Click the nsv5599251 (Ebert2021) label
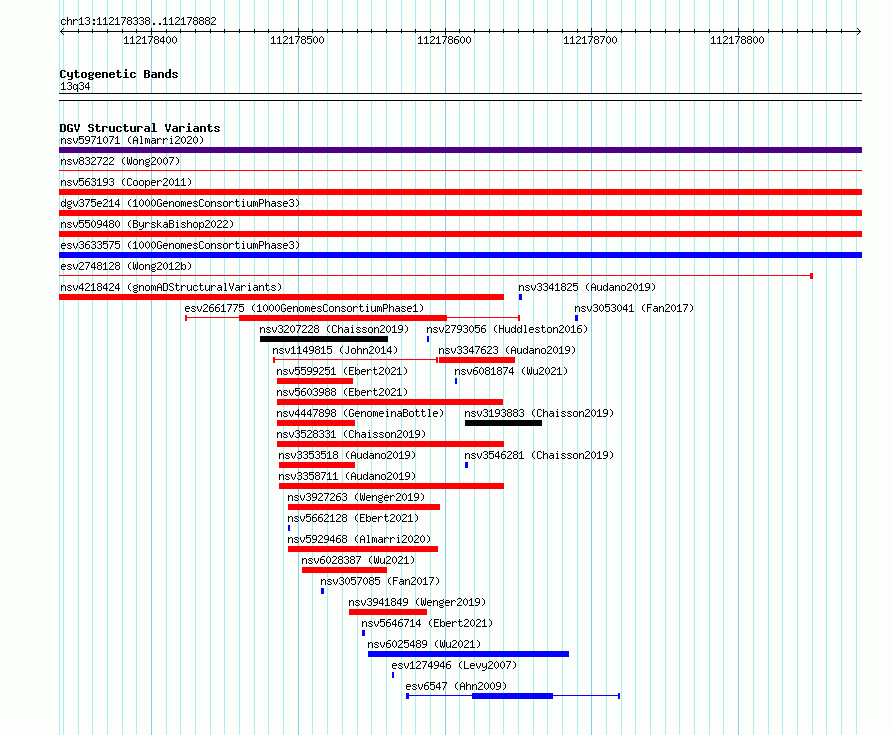 [x=342, y=371]
